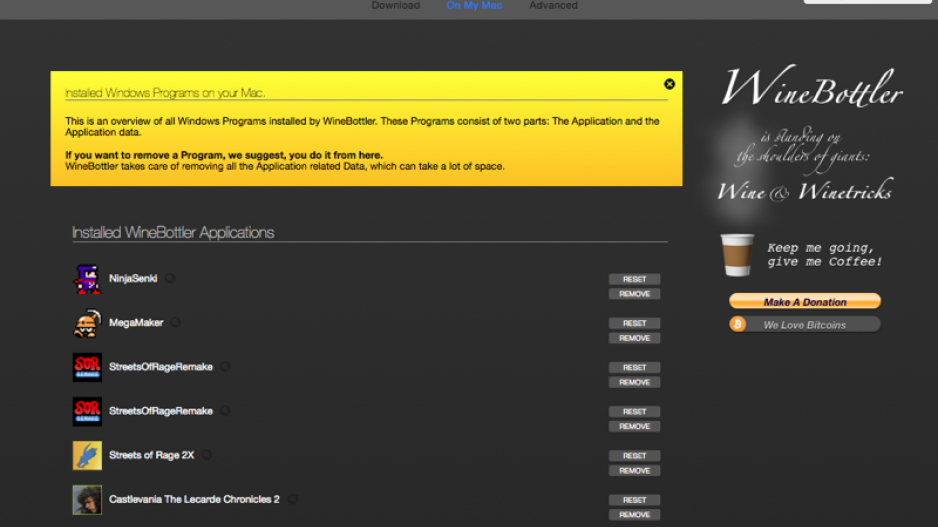The width and height of the screenshot is (938, 527).
Task: Click the Make A Donation button
Action: point(805,301)
